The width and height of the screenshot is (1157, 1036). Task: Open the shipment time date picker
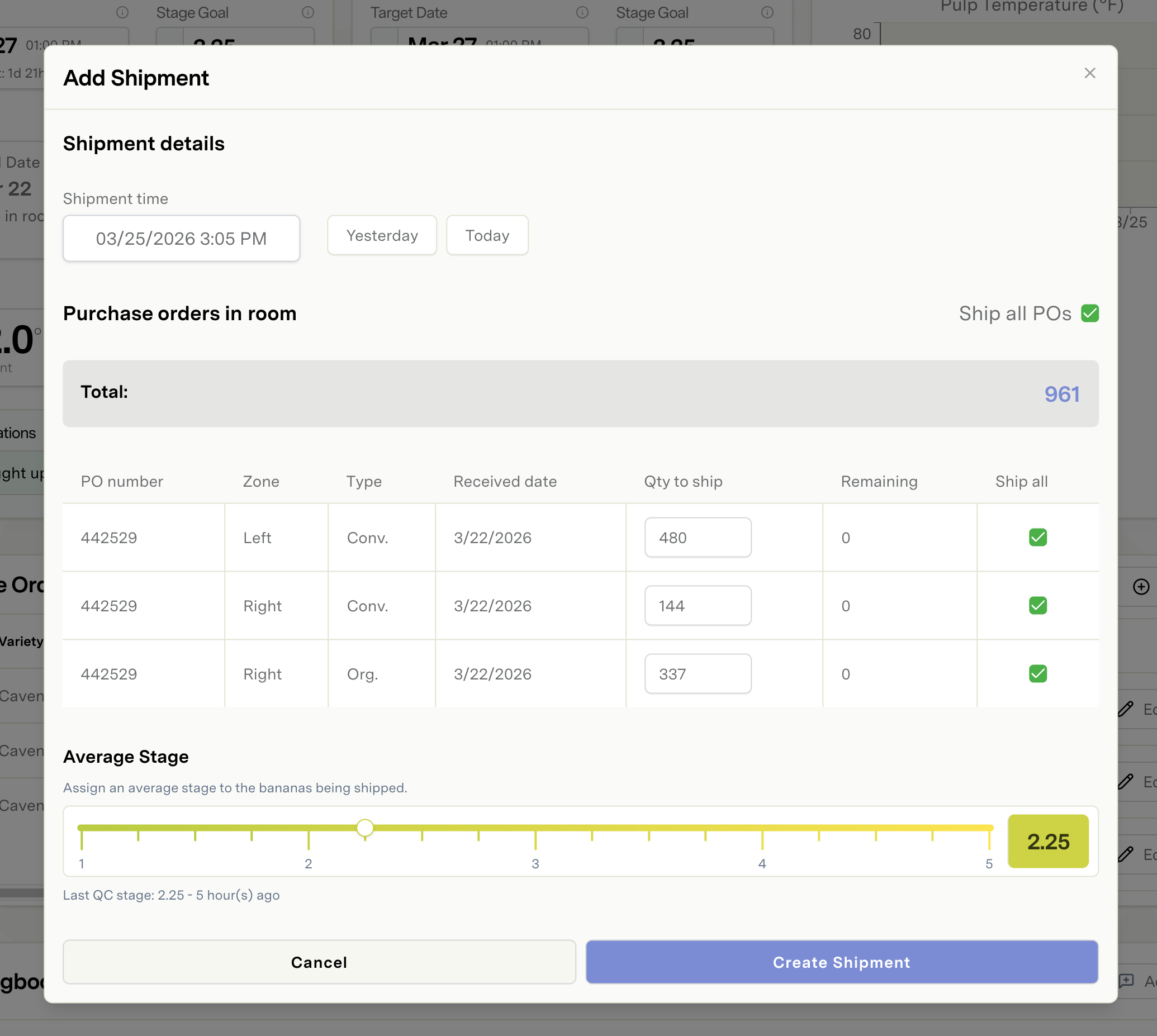tap(181, 239)
